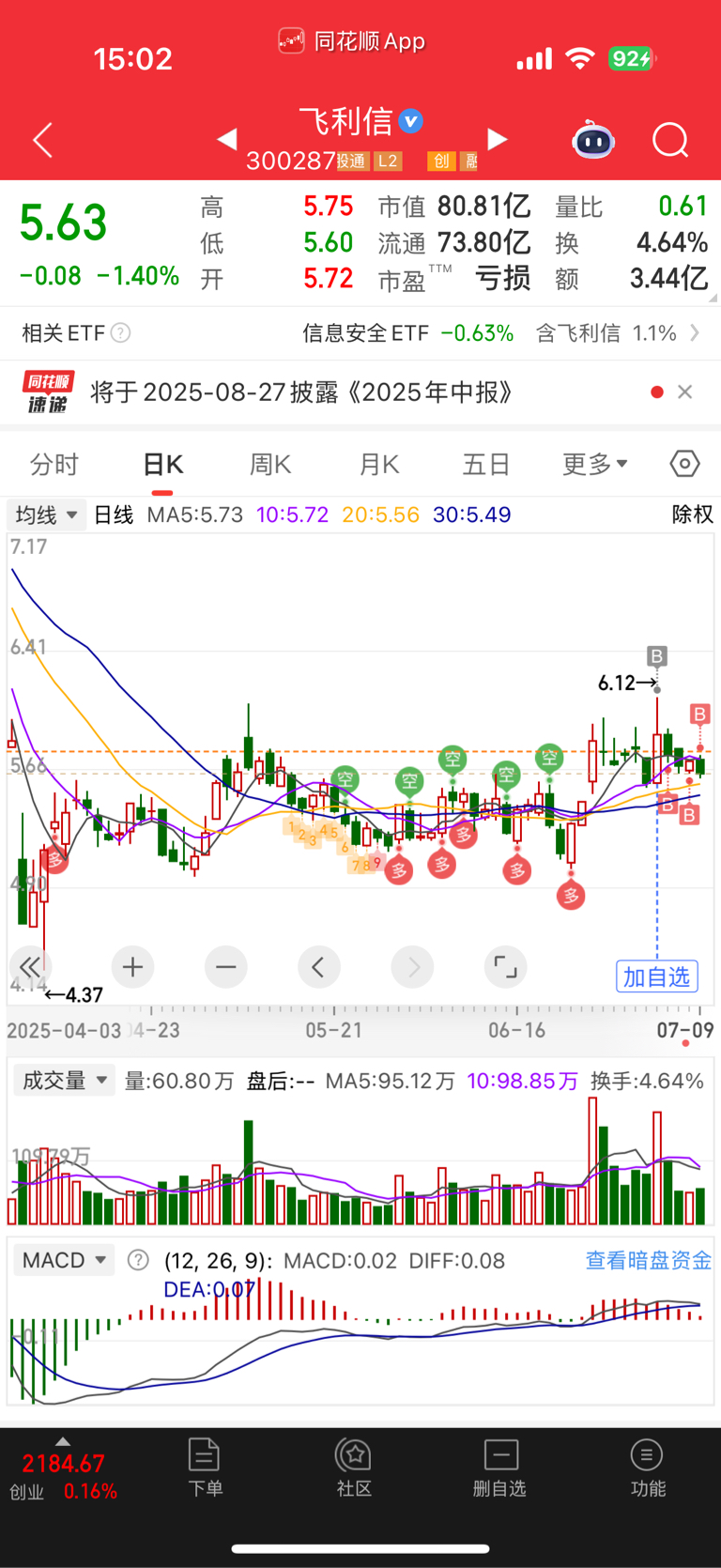Tap the red B marker top right

pyautogui.click(x=699, y=715)
